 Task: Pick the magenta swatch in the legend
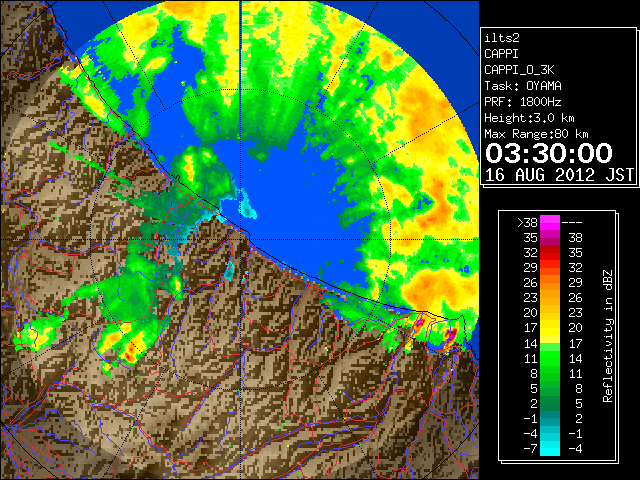tap(550, 222)
